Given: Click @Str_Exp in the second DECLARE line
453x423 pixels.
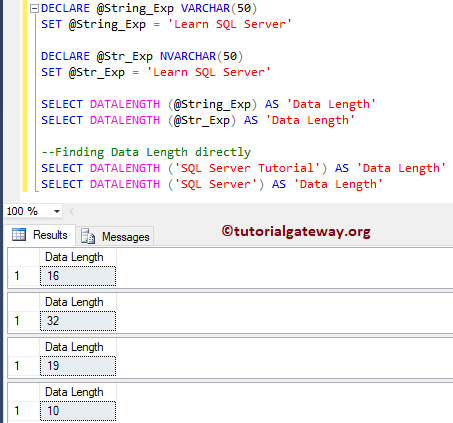Looking at the screenshot, I should (x=125, y=57).
